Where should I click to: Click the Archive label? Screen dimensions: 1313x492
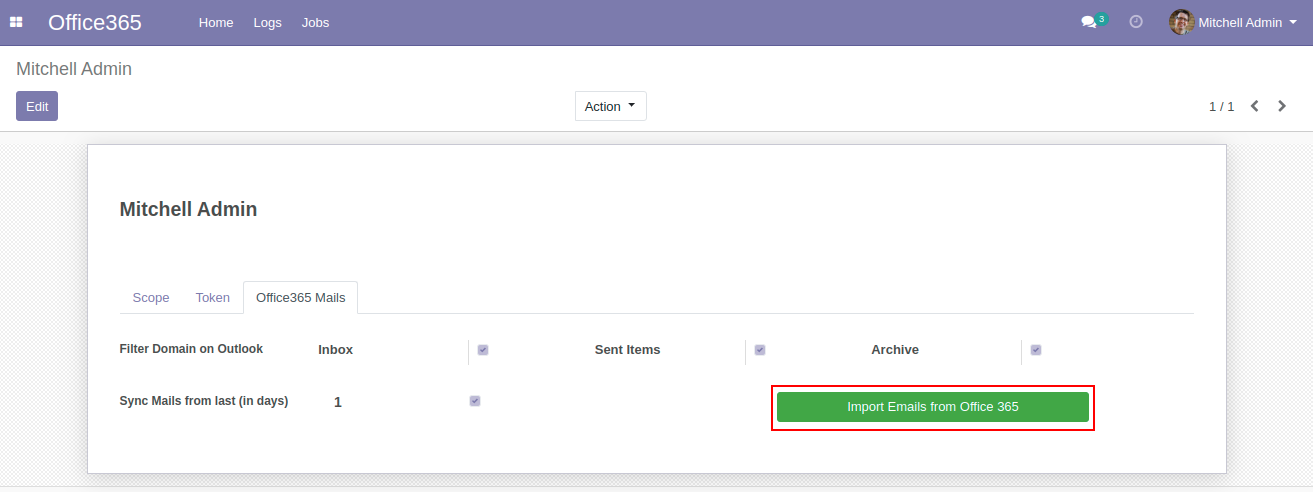(895, 350)
